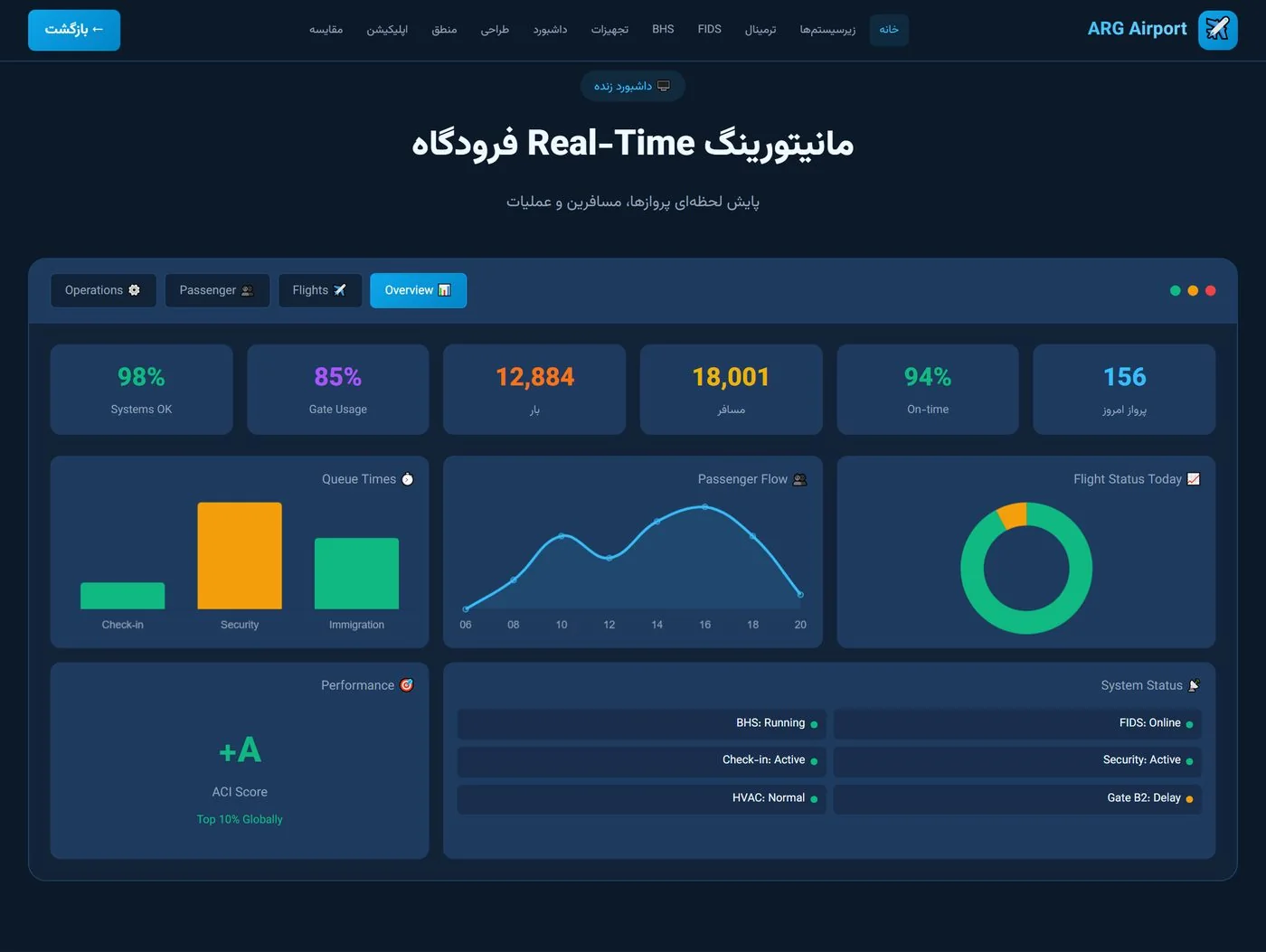This screenshot has height=952, width=1266.
Task: Click the 16:00 data point on Passenger Flow
Action: click(x=704, y=506)
